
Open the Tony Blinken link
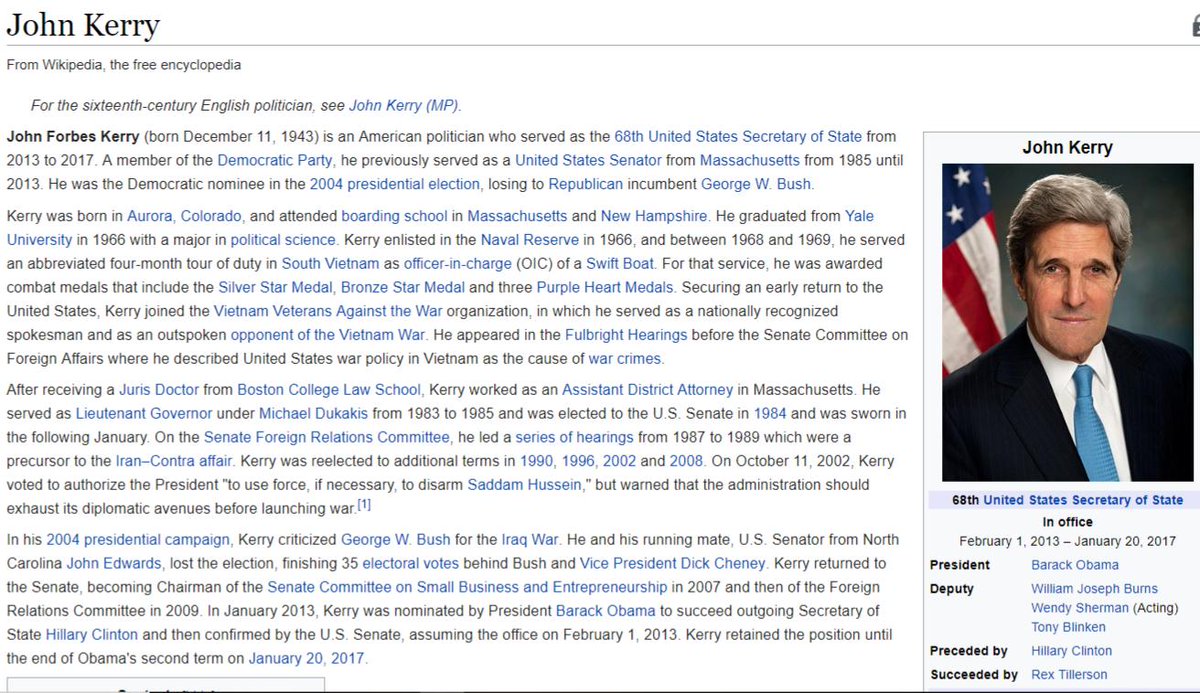pyautogui.click(x=1068, y=628)
